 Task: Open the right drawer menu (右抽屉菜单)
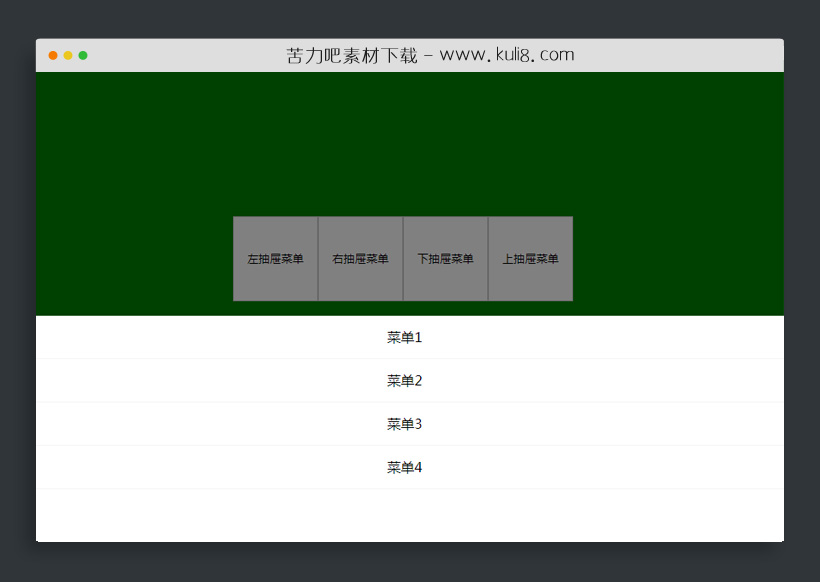coord(360,258)
